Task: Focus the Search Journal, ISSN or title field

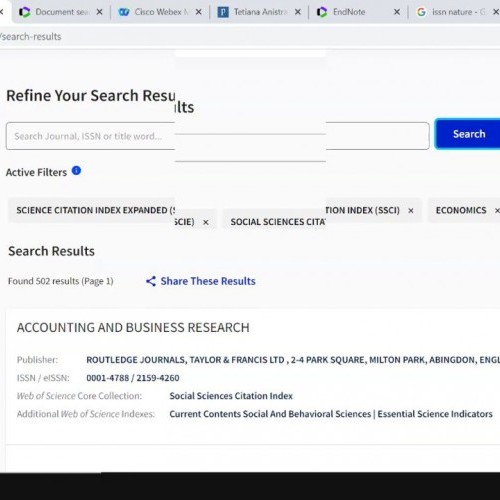Action: (217, 136)
